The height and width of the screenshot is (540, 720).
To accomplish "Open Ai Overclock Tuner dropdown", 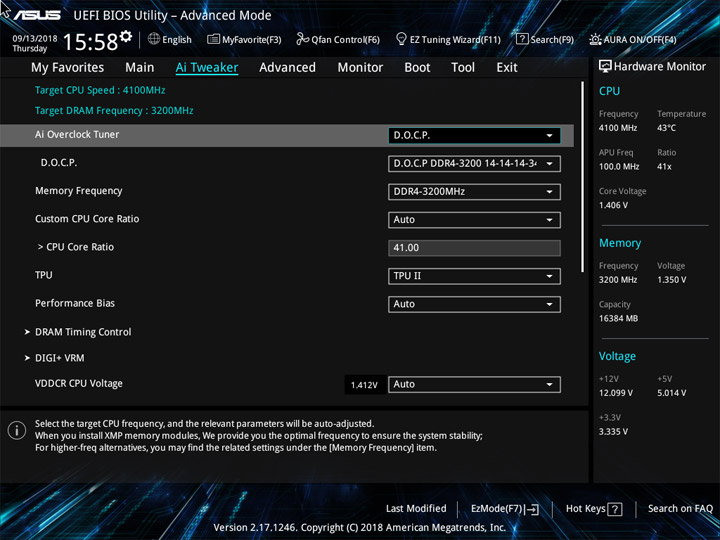I will [474, 135].
